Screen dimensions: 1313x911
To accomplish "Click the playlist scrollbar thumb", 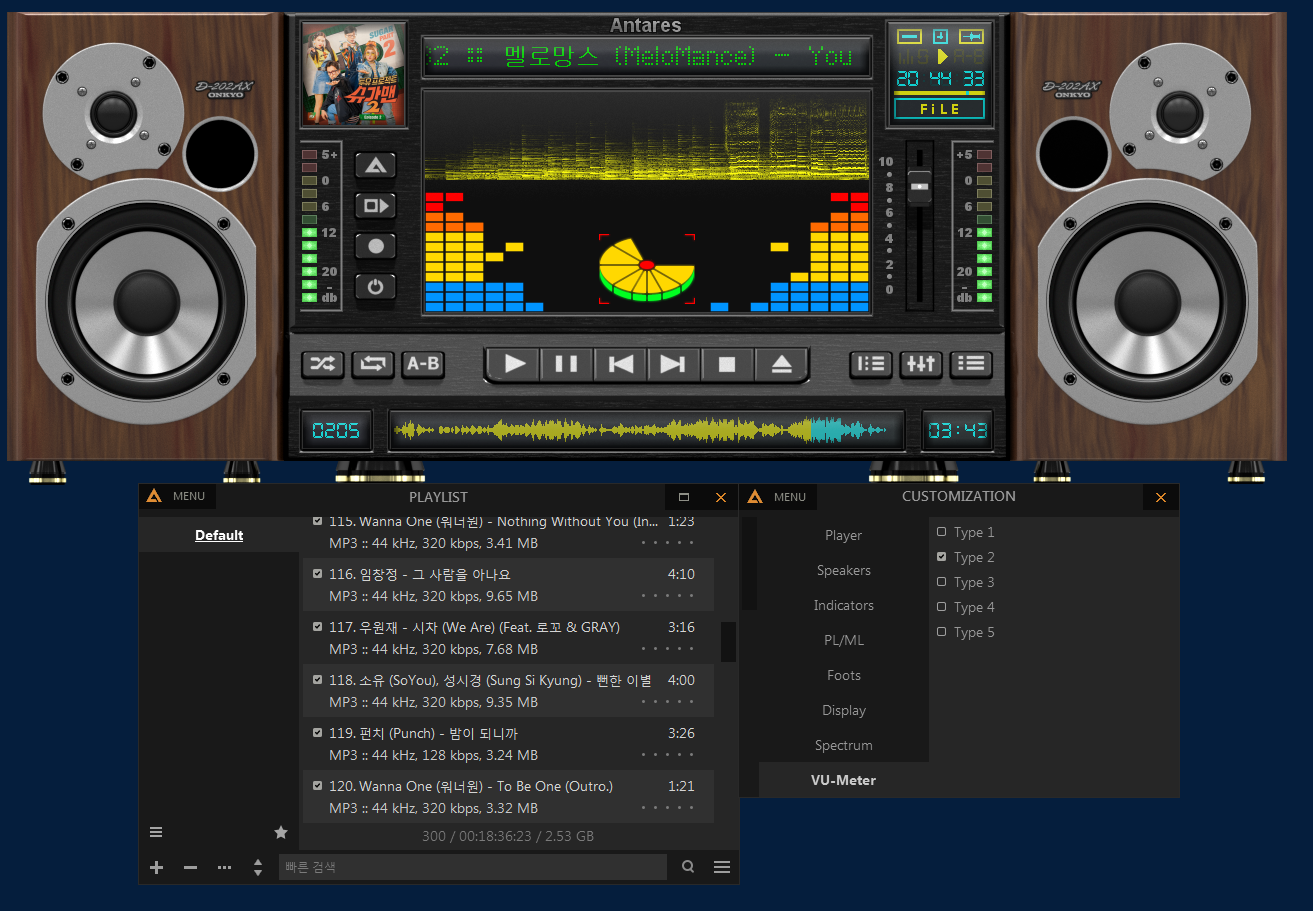I will [x=728, y=642].
